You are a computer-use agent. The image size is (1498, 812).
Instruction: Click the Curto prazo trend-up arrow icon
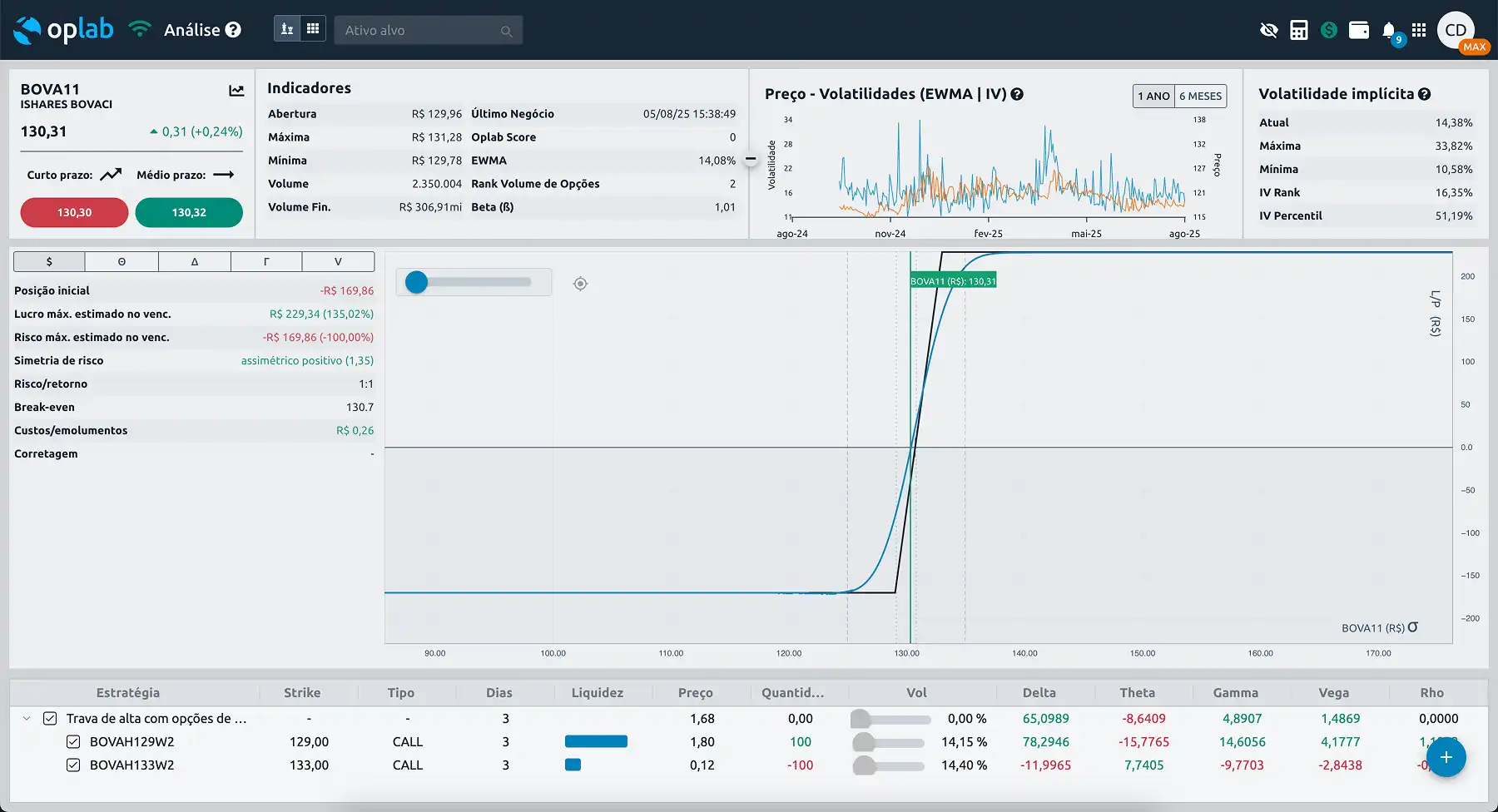pos(111,175)
